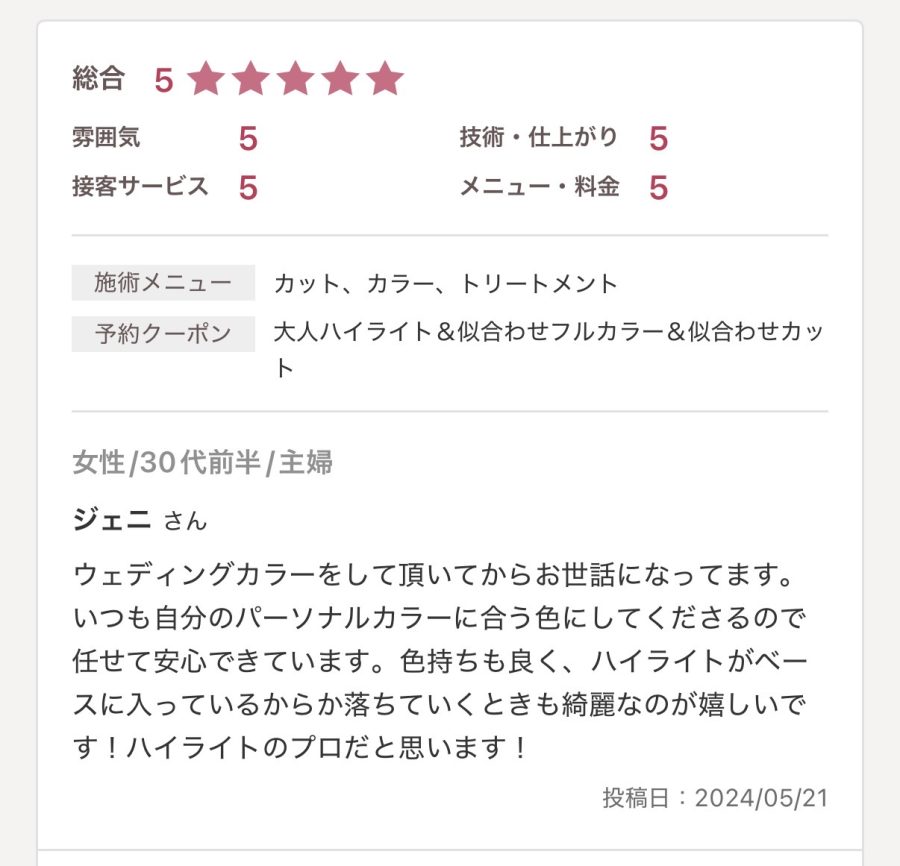Click the 接客サービス score value

[x=248, y=188]
